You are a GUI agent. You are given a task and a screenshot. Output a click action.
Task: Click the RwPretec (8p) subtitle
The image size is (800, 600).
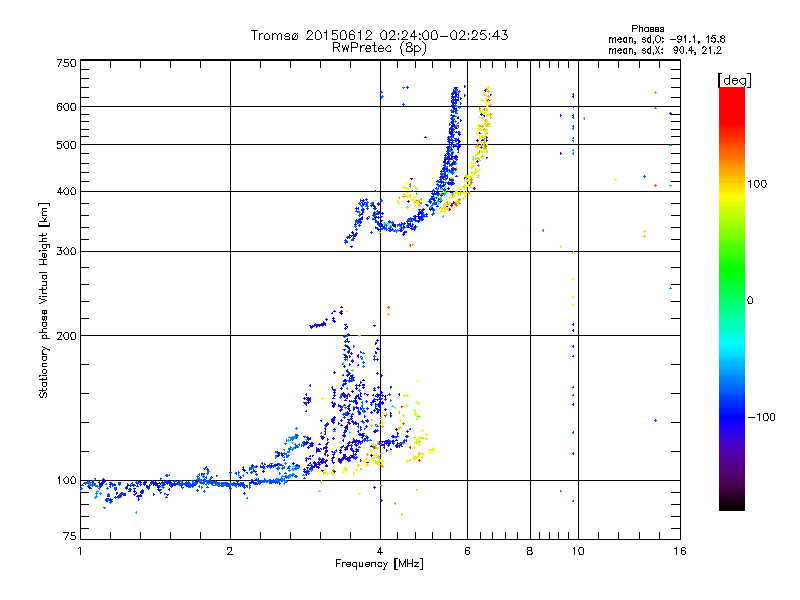(x=379, y=47)
